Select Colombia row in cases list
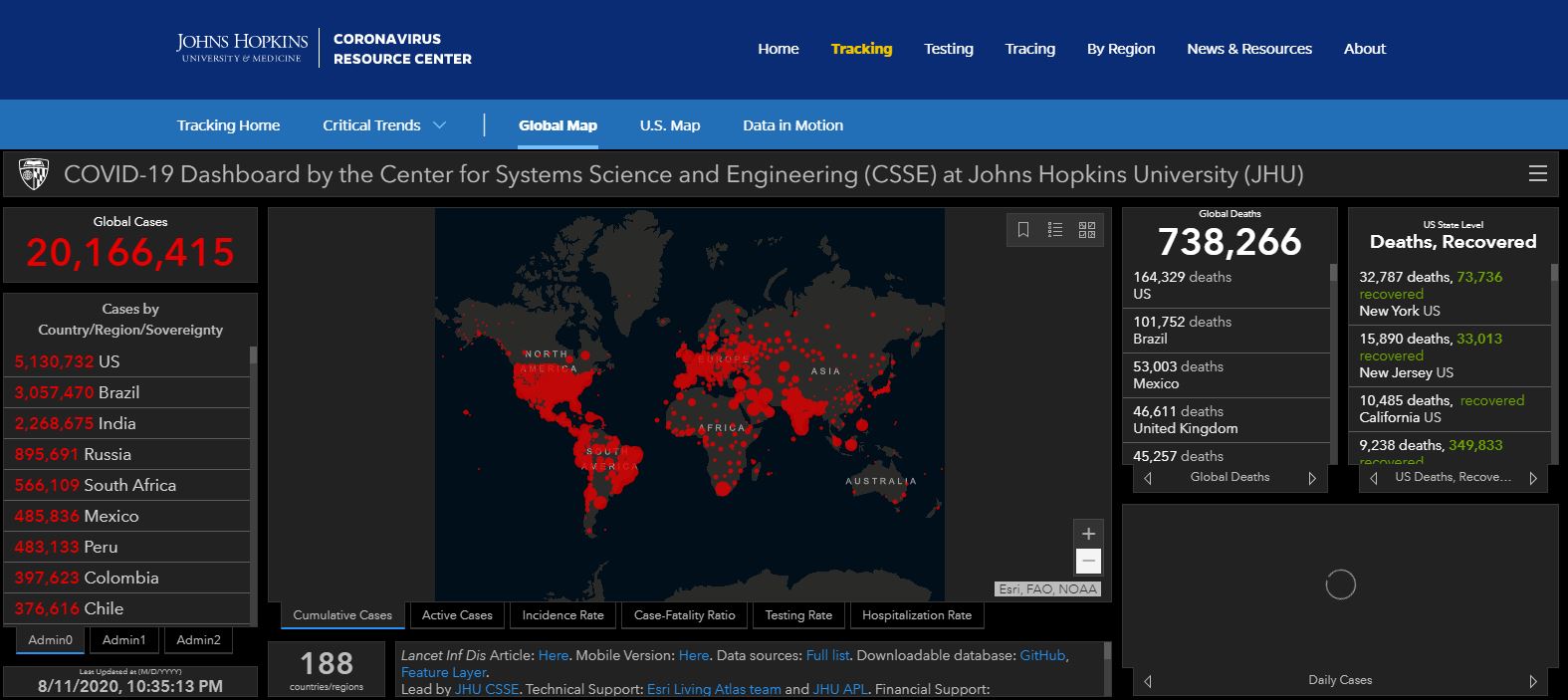This screenshot has width=1568, height=700. (127, 578)
